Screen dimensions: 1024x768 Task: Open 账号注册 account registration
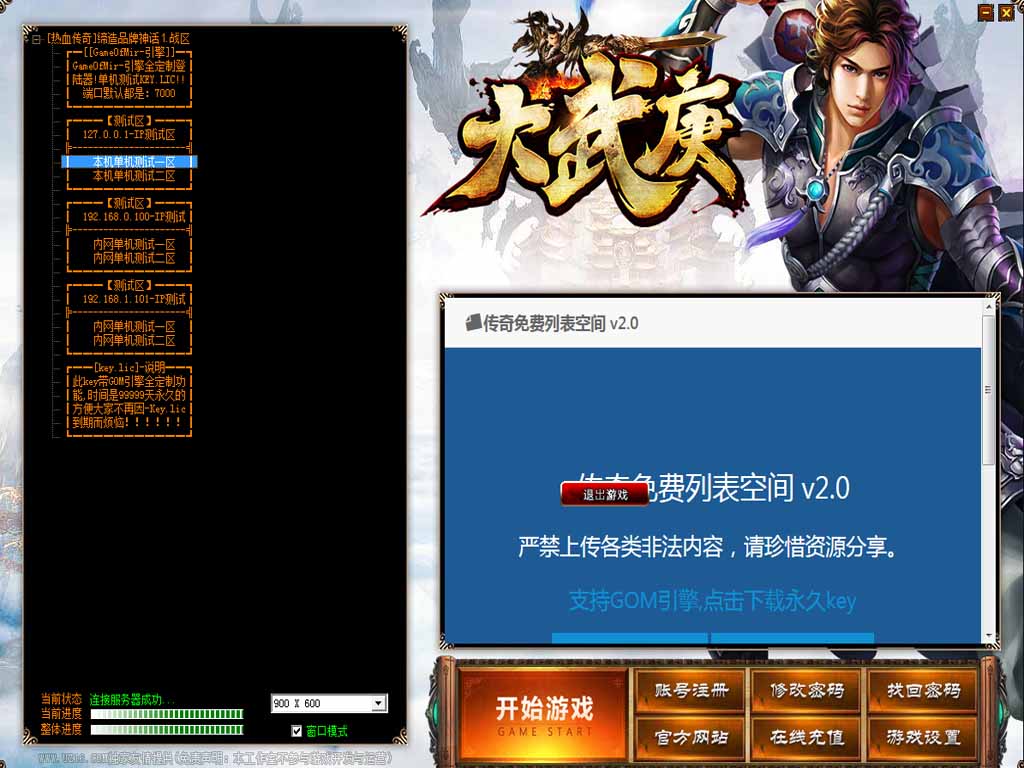click(x=691, y=691)
